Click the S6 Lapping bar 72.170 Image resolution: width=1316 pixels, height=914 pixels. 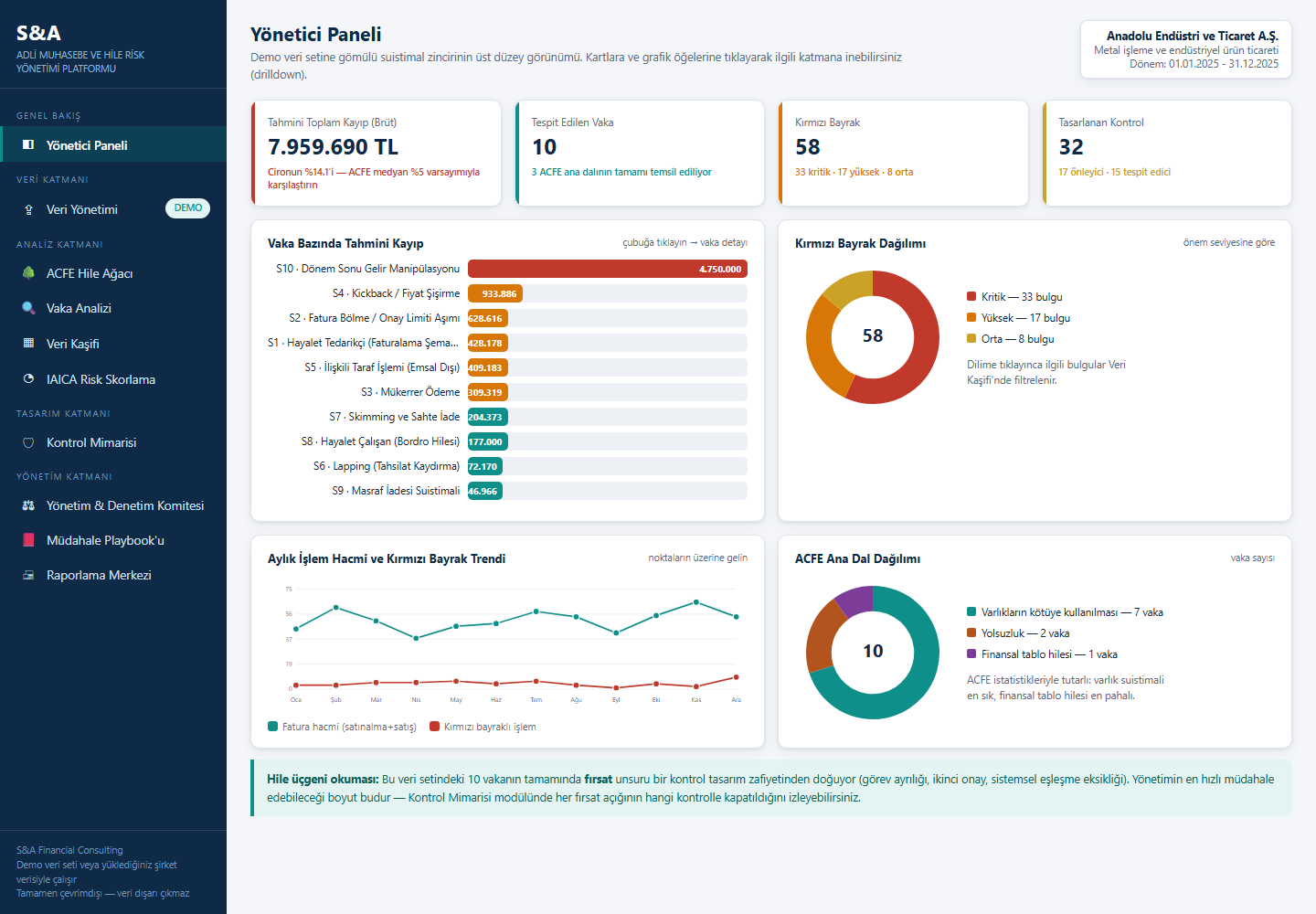coord(485,466)
